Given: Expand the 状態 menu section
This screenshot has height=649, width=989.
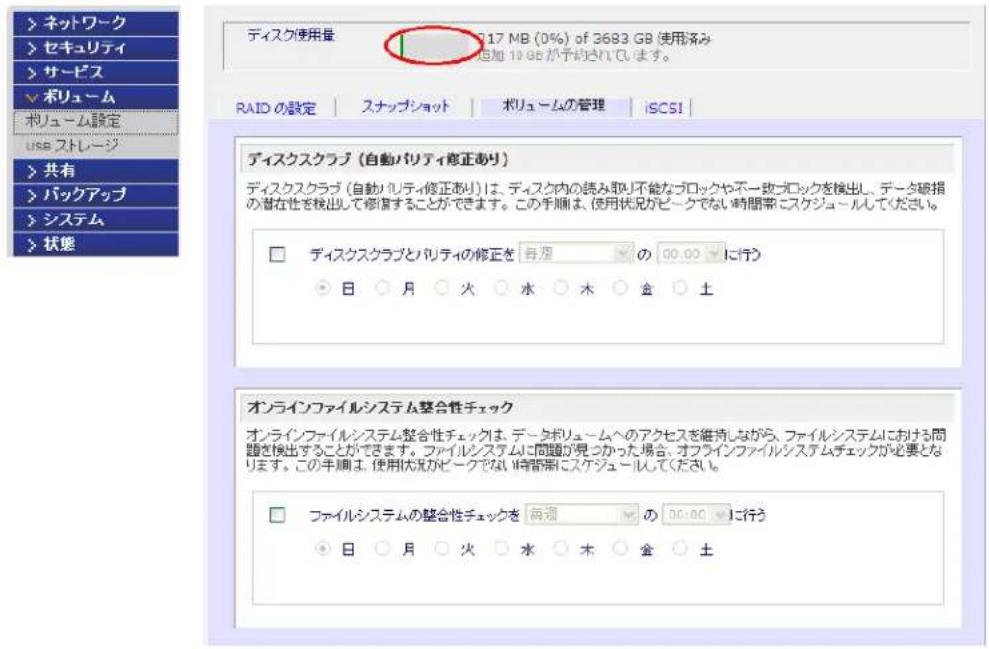Looking at the screenshot, I should [x=95, y=244].
